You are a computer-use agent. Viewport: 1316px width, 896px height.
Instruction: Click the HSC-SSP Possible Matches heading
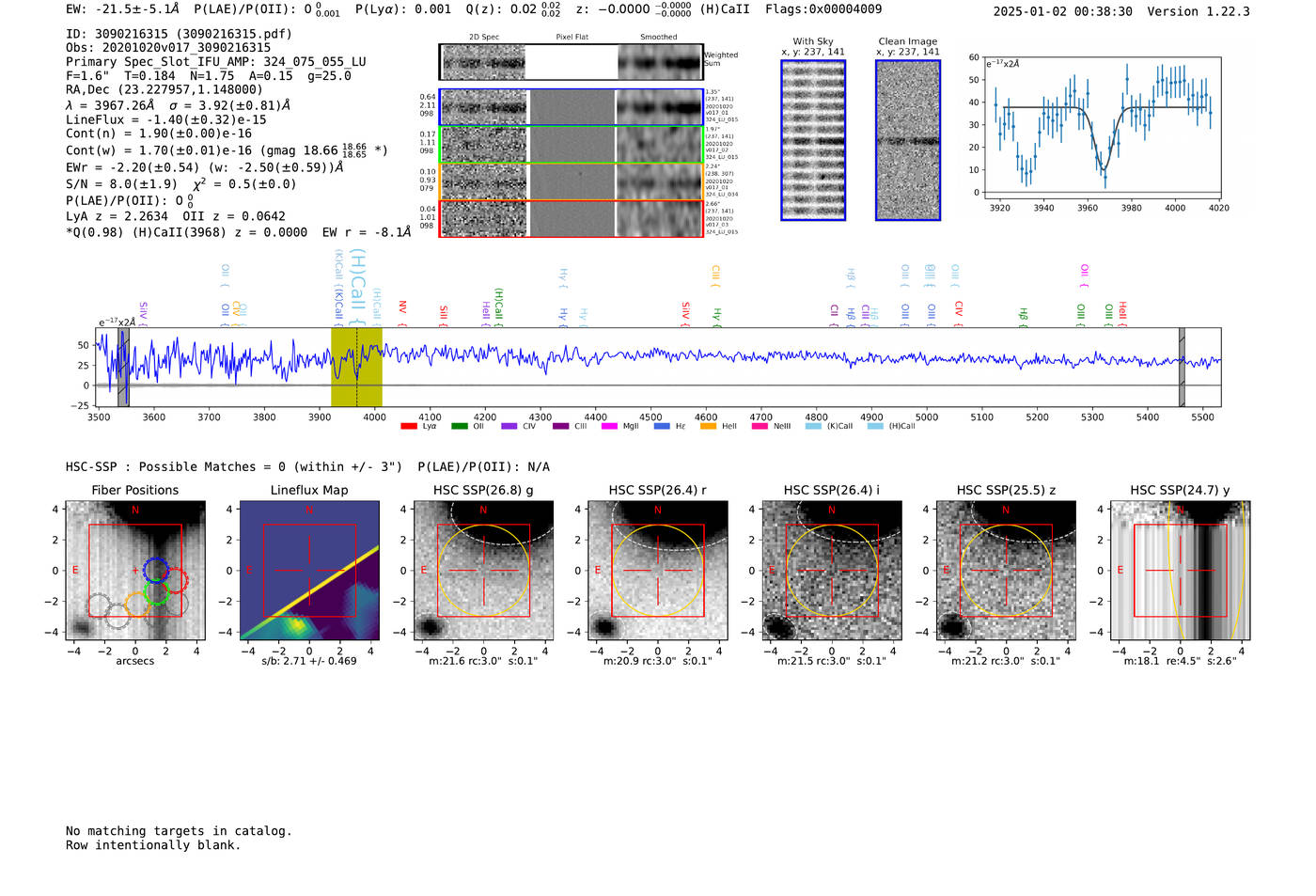click(x=307, y=467)
